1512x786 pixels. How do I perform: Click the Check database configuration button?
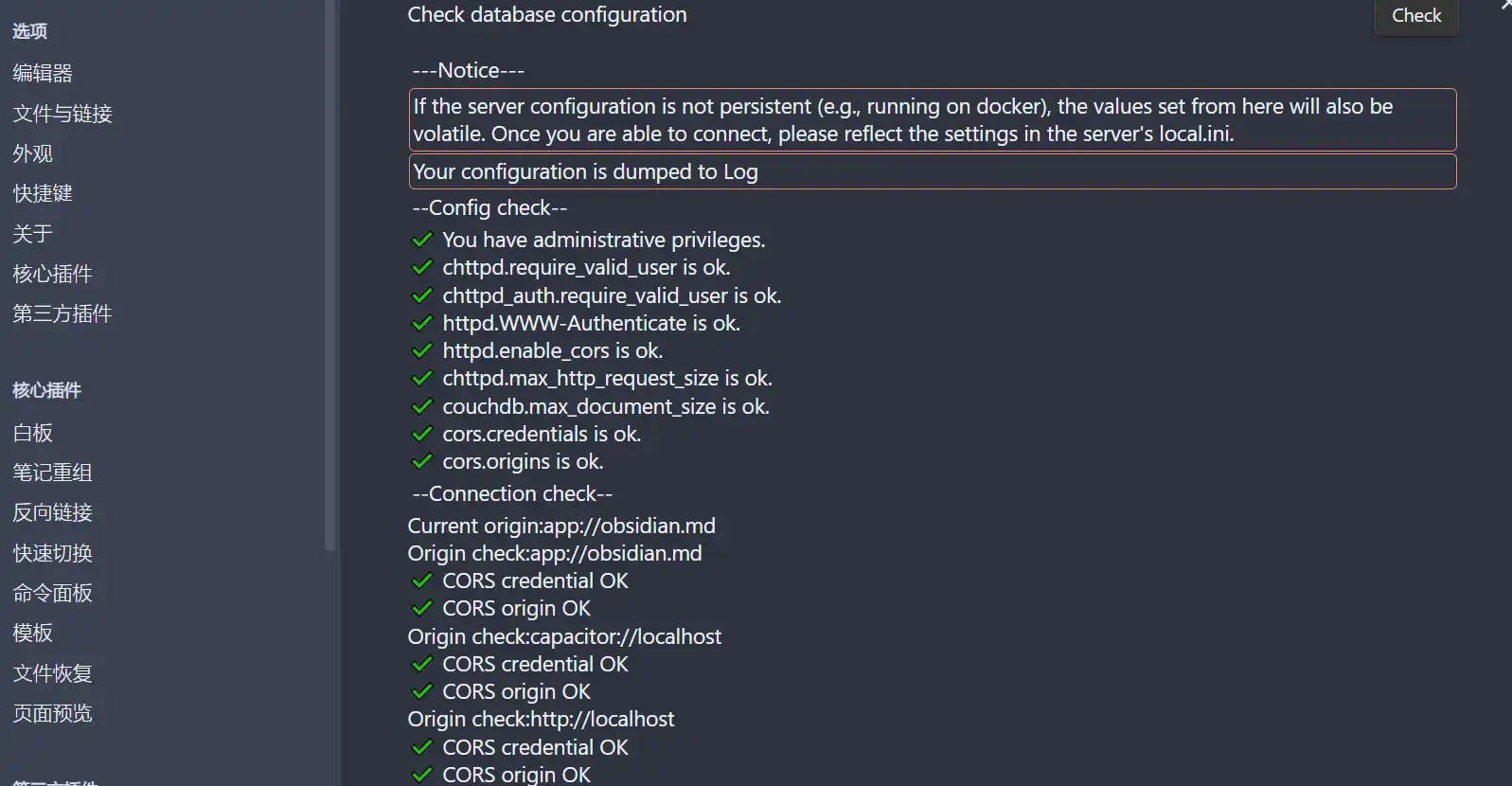point(1415,16)
